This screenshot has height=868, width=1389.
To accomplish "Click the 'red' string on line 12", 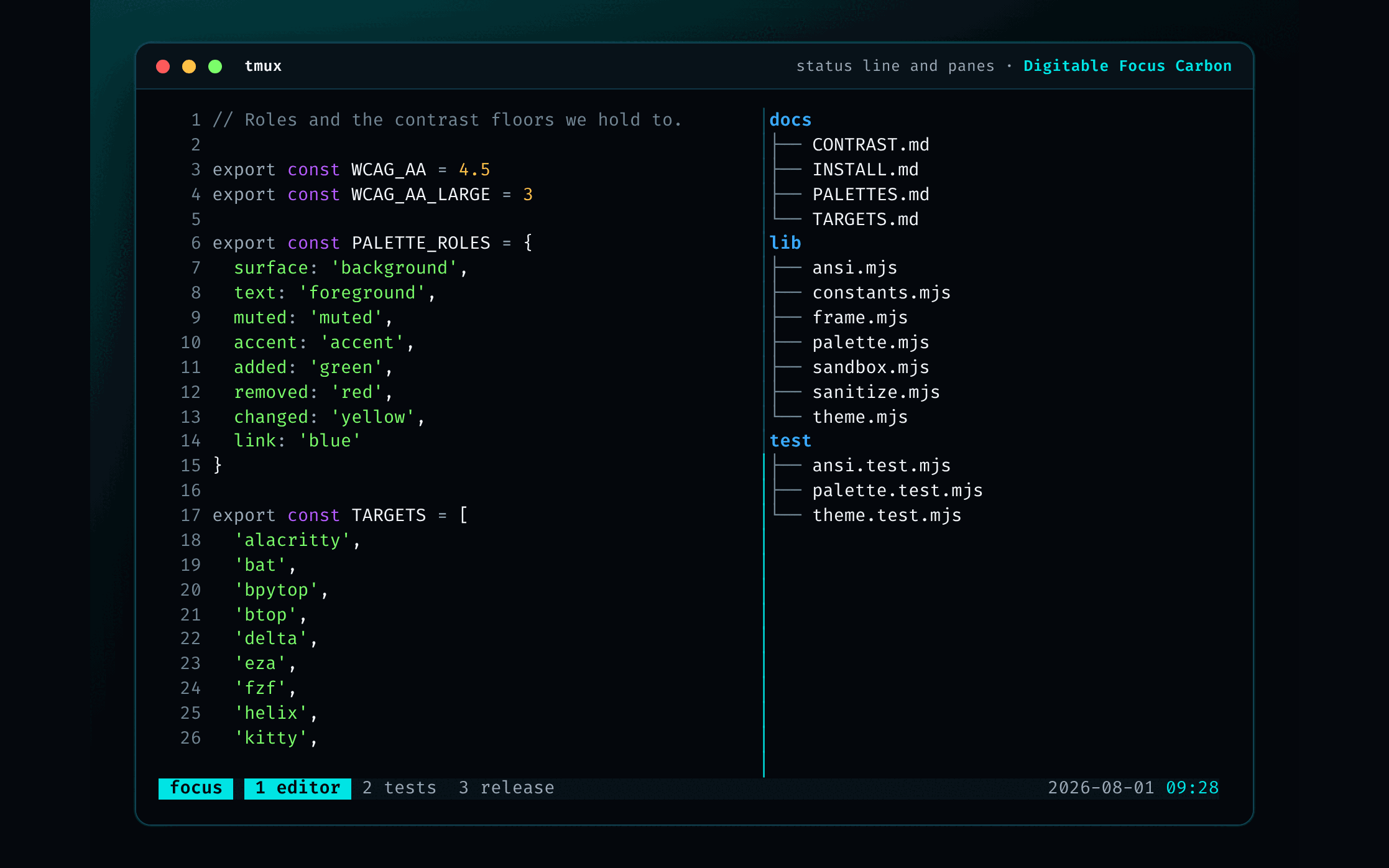I will 356,392.
